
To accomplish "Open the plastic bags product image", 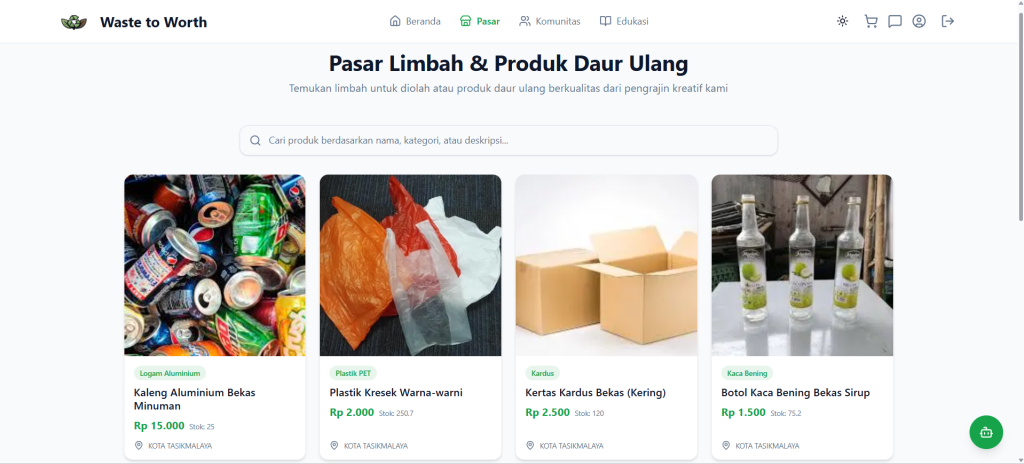I will [x=411, y=265].
